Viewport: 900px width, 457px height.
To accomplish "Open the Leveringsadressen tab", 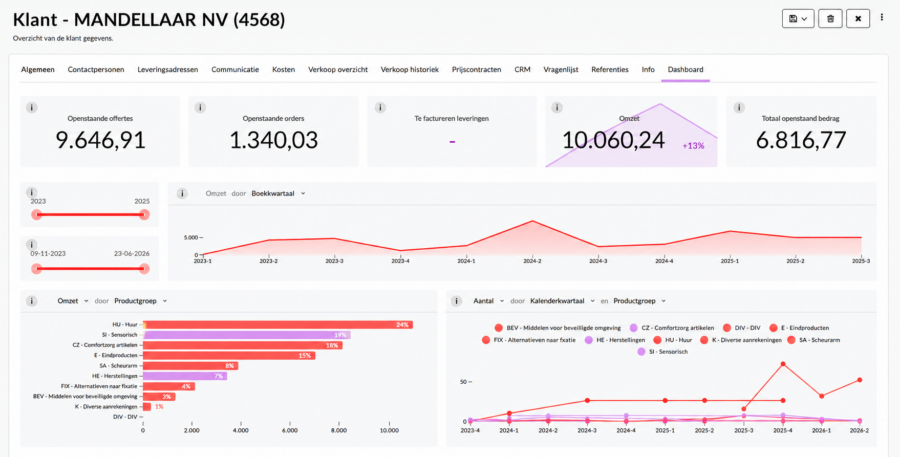I will click(x=168, y=69).
